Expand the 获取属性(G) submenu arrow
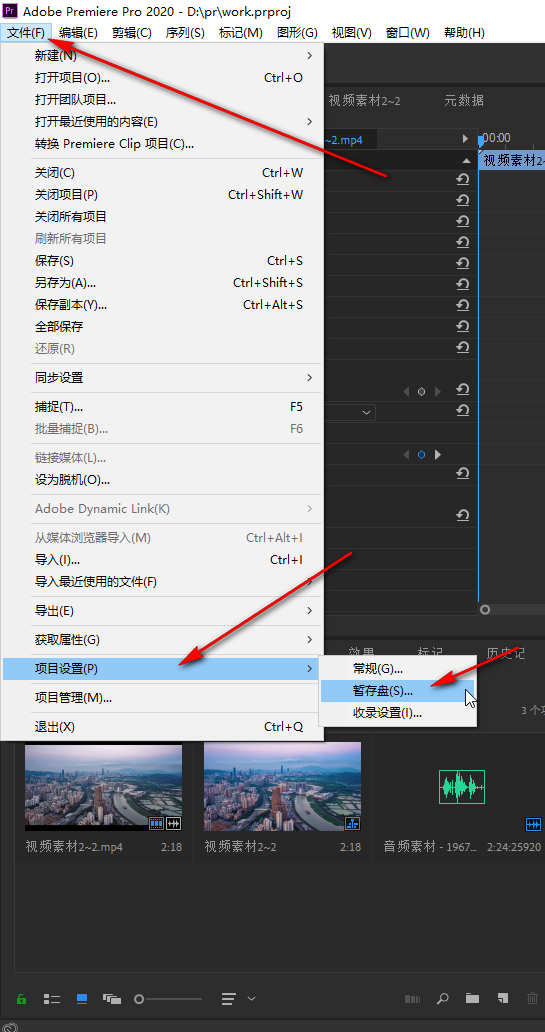545x1032 pixels. pyautogui.click(x=309, y=640)
